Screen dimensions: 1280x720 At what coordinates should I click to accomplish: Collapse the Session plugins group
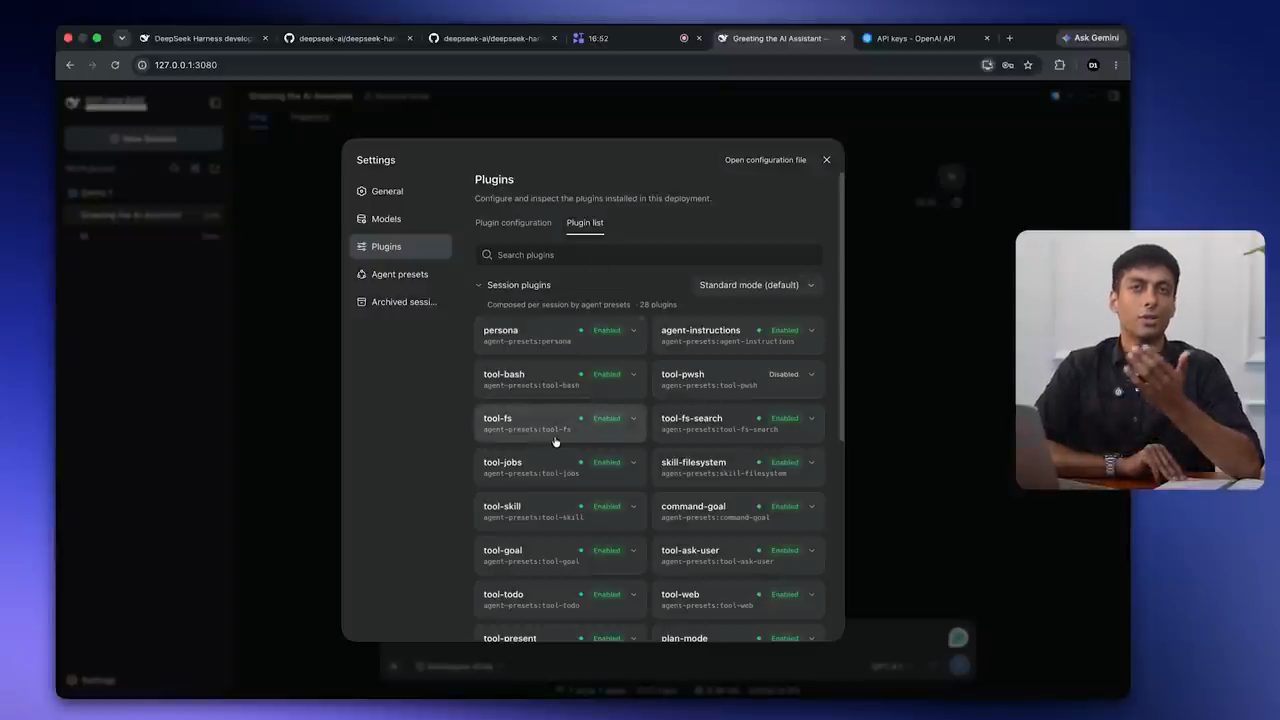[x=478, y=285]
